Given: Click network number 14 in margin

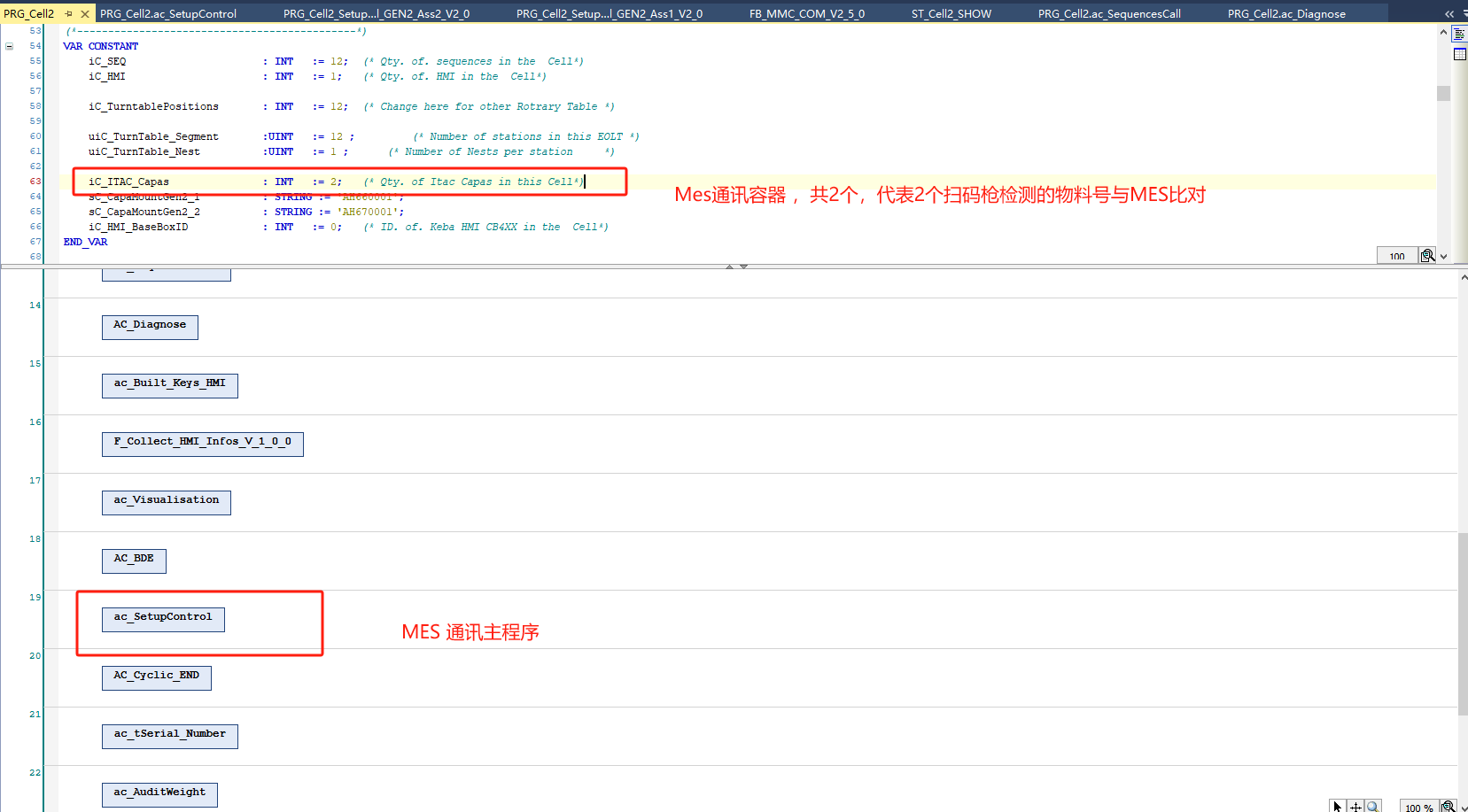Looking at the screenshot, I should click(35, 305).
